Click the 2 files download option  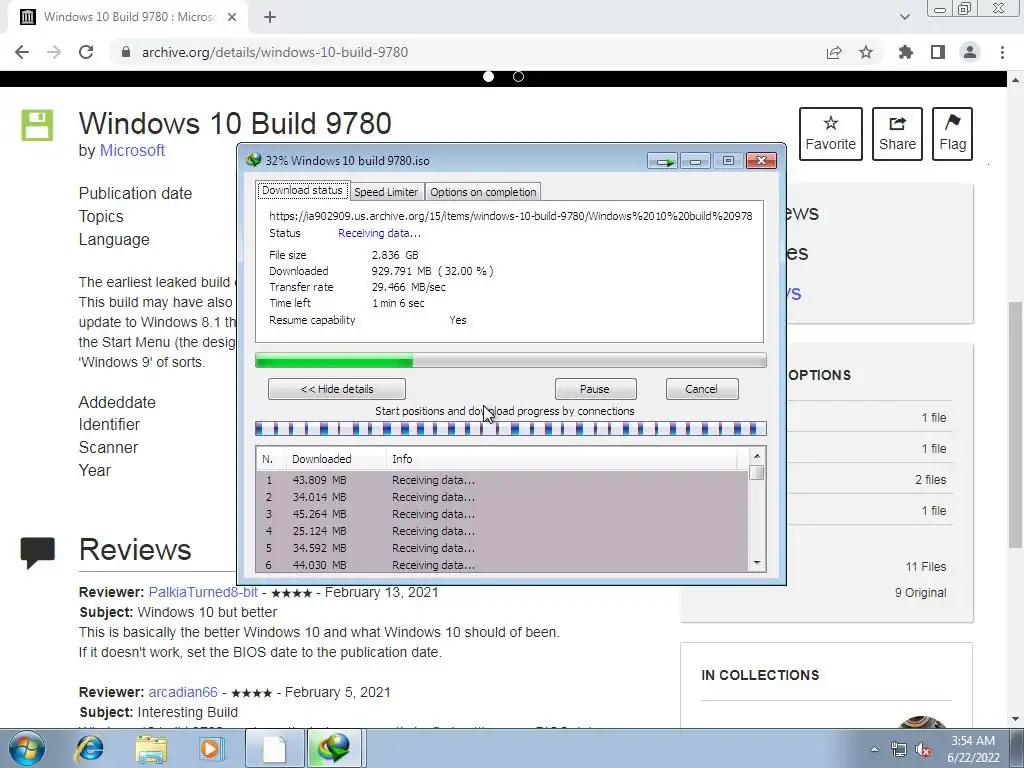tap(931, 479)
